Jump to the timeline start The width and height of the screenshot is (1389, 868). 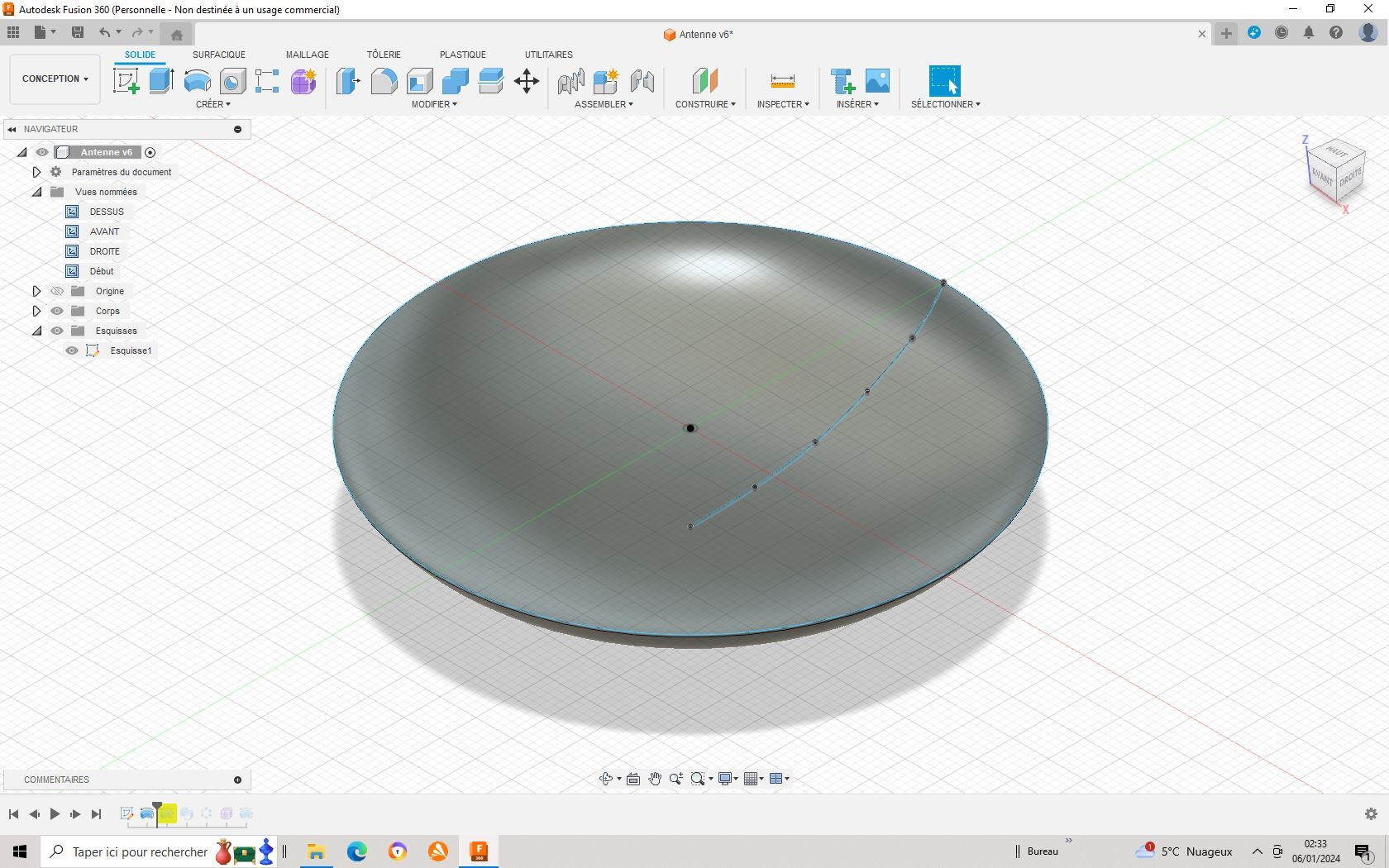[13, 814]
